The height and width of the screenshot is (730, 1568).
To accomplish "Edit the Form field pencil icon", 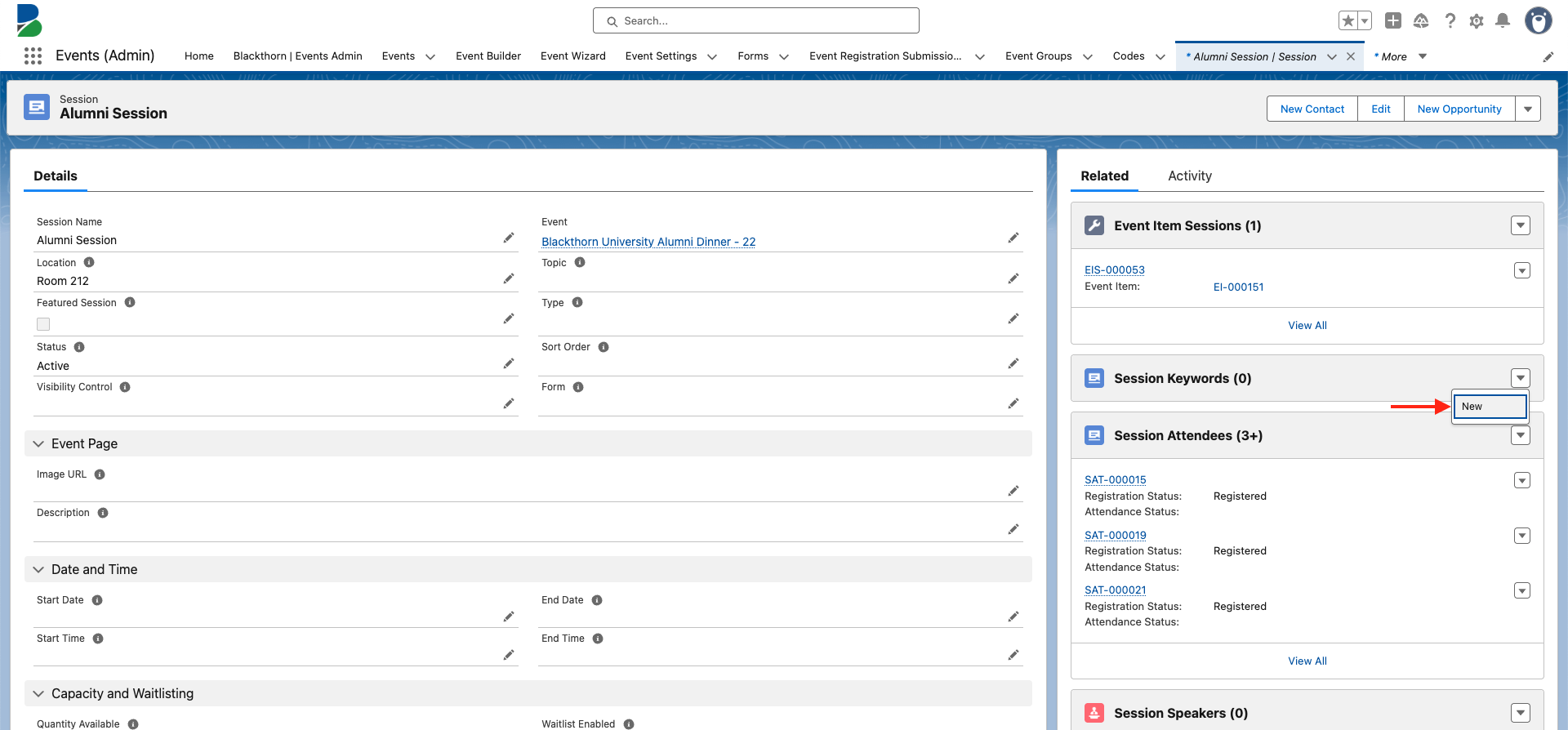I will click(x=1013, y=403).
